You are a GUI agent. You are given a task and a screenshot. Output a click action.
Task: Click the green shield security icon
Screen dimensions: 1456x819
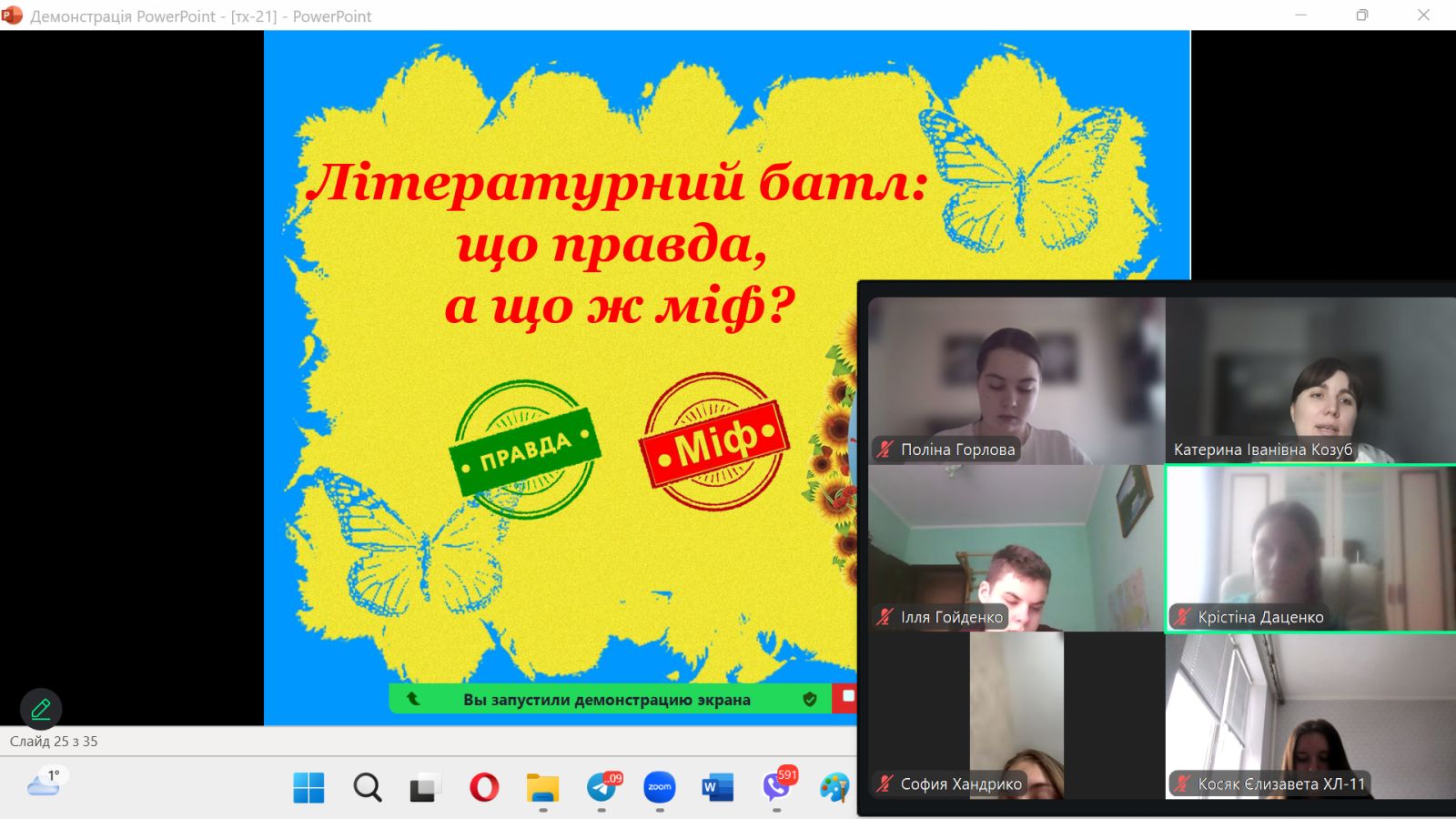click(810, 699)
